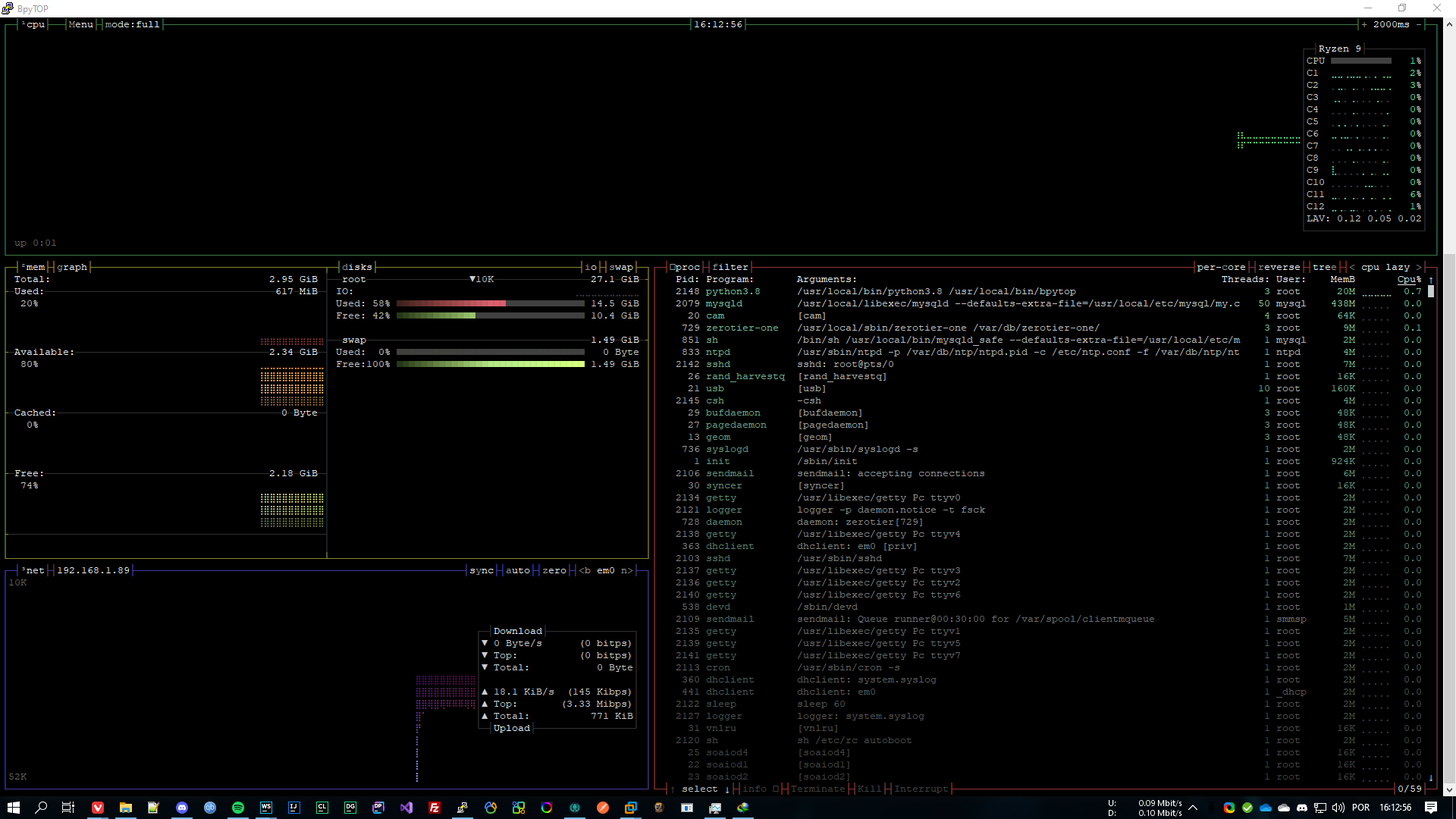Select the zerotier-one process row

pyautogui.click(x=1048, y=328)
